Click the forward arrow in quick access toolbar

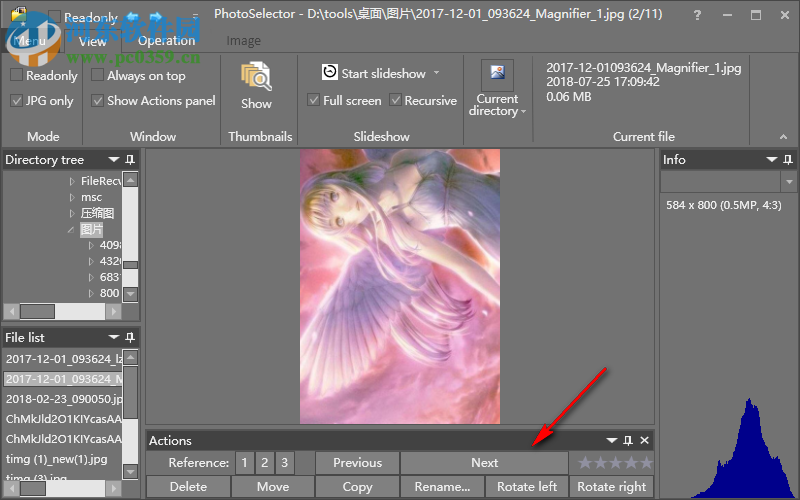[156, 17]
